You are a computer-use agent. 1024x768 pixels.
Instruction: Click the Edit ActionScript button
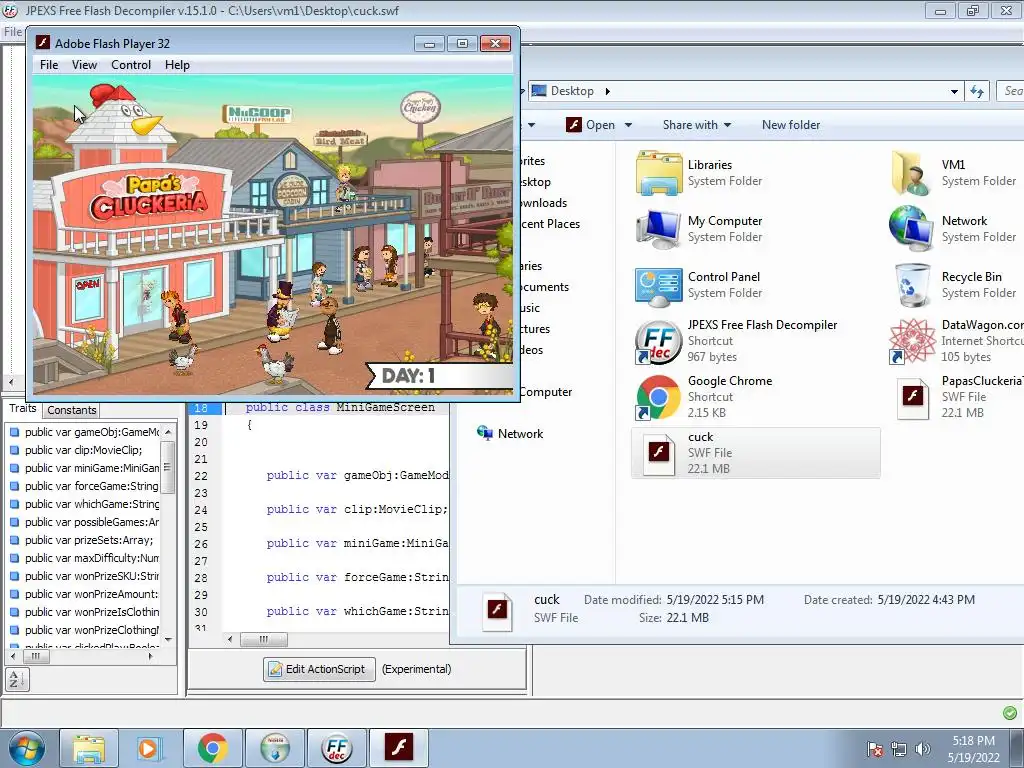point(319,669)
